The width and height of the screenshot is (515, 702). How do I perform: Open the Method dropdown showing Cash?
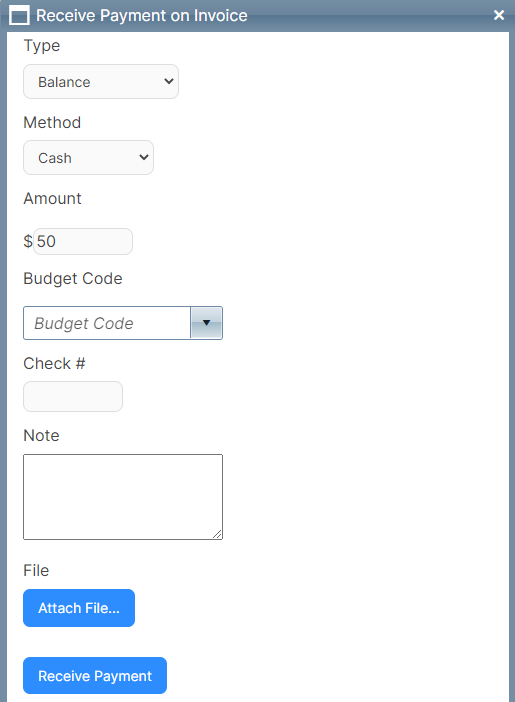(x=88, y=158)
